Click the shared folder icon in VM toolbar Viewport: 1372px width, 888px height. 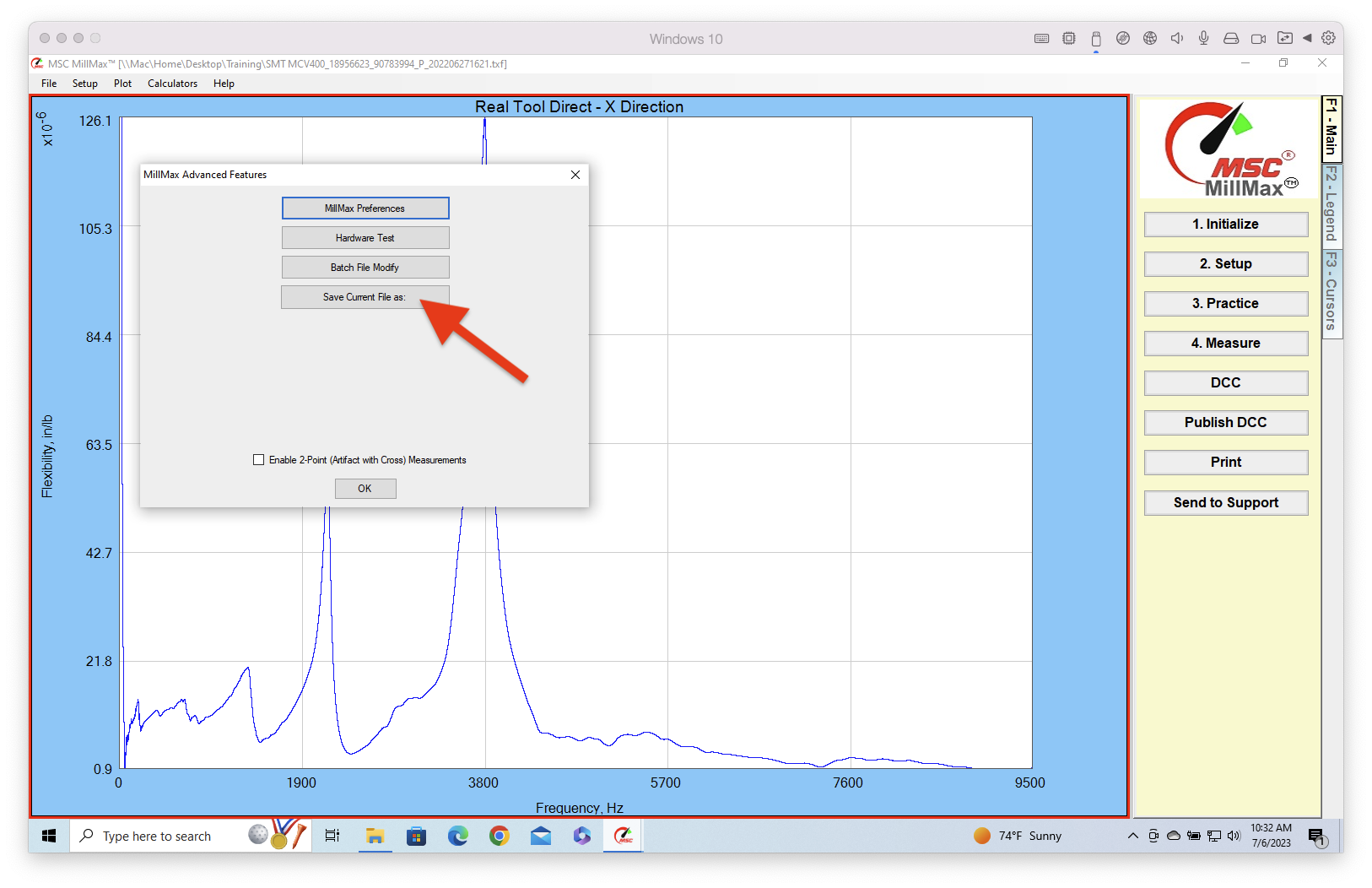[x=1285, y=39]
